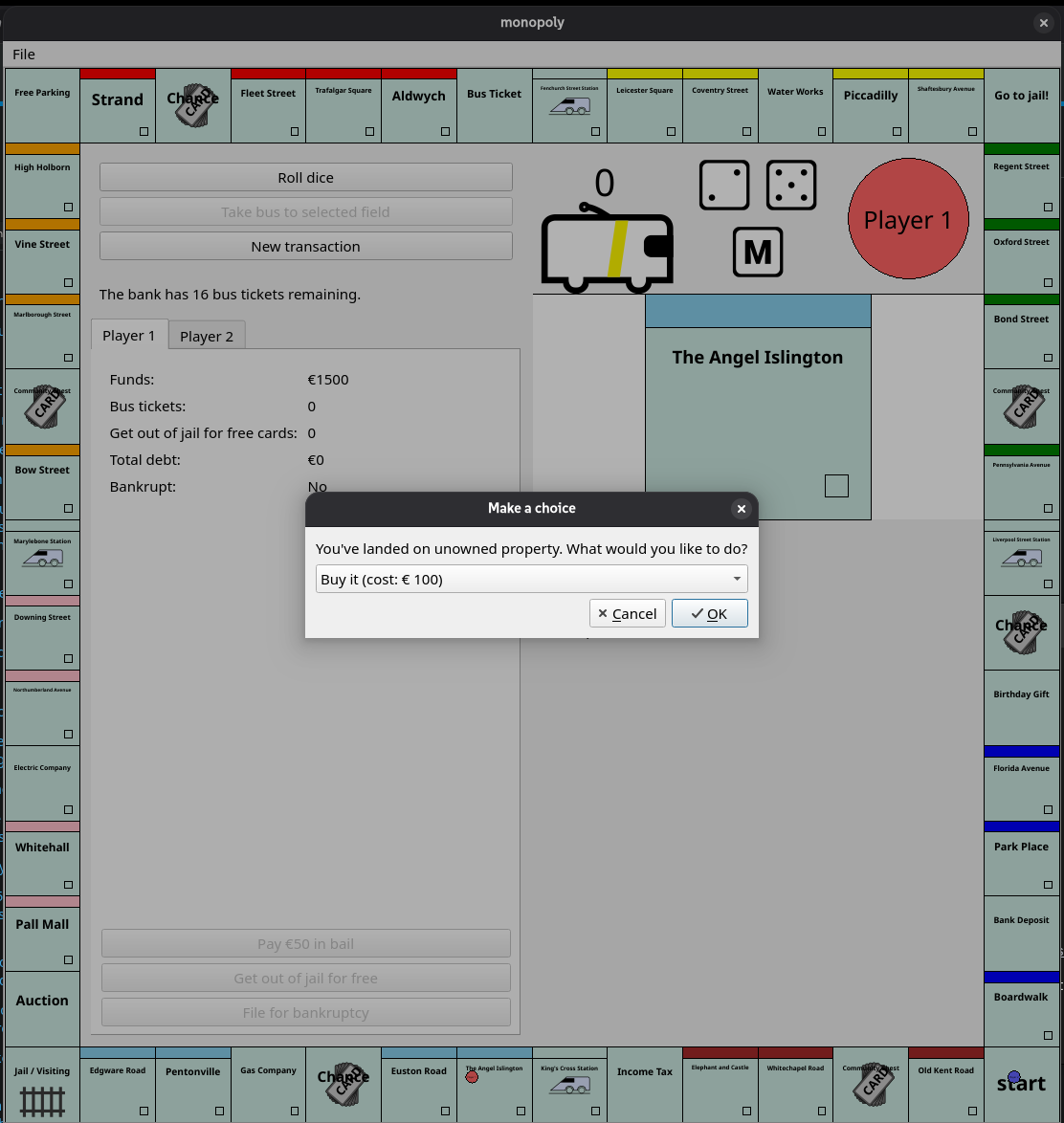The image size is (1064, 1123).
Task: Toggle the checkbox on Strand tile
Action: (x=144, y=132)
